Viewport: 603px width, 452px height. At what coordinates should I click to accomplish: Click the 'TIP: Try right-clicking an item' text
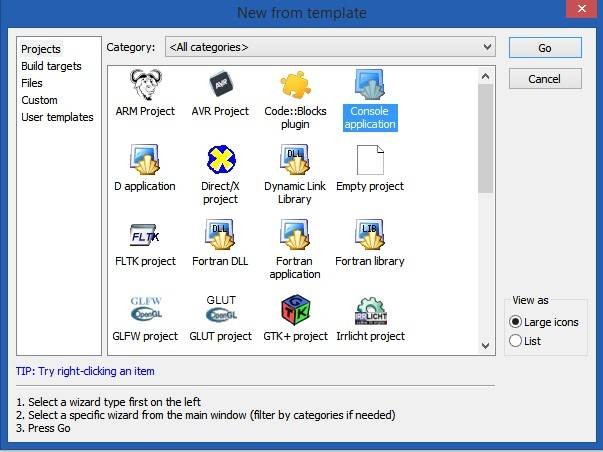(85, 371)
